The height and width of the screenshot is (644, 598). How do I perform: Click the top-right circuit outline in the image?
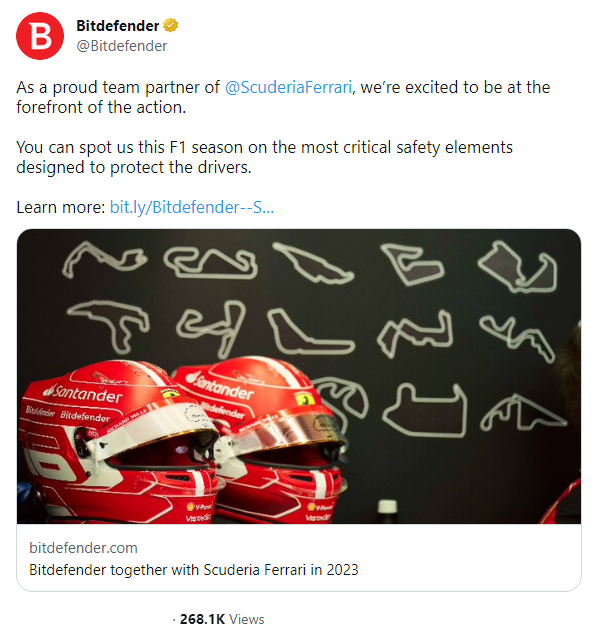(x=518, y=266)
